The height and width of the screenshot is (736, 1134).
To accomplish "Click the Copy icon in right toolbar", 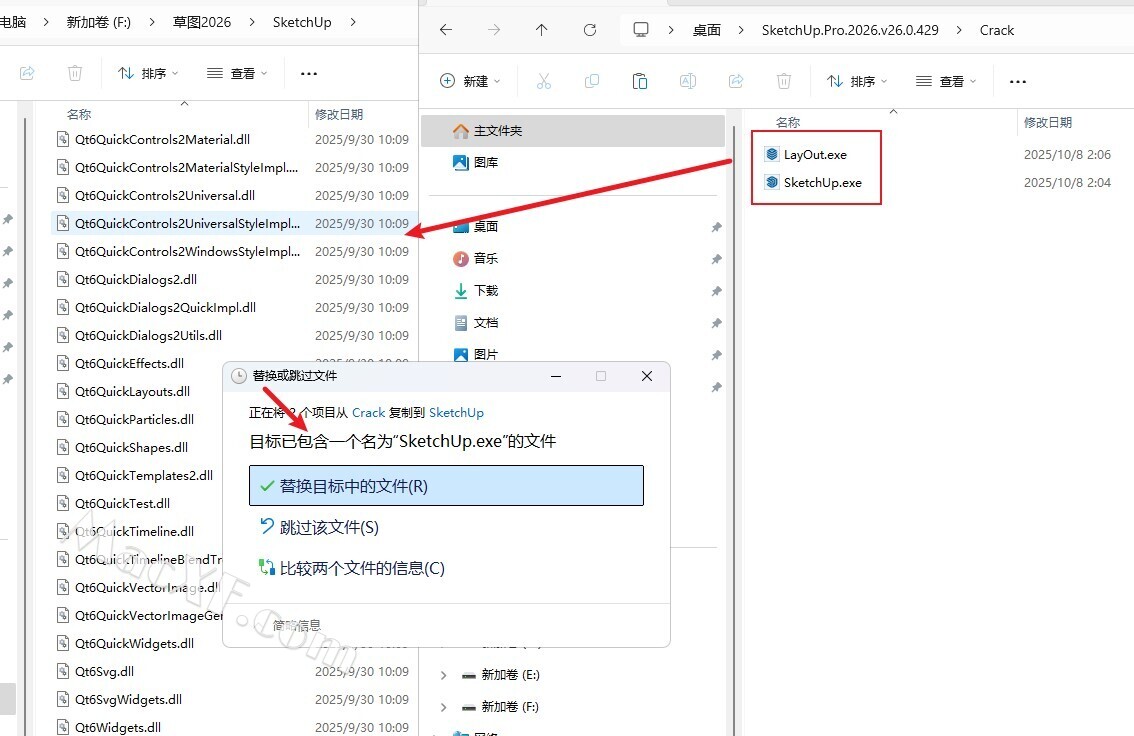I will point(592,81).
